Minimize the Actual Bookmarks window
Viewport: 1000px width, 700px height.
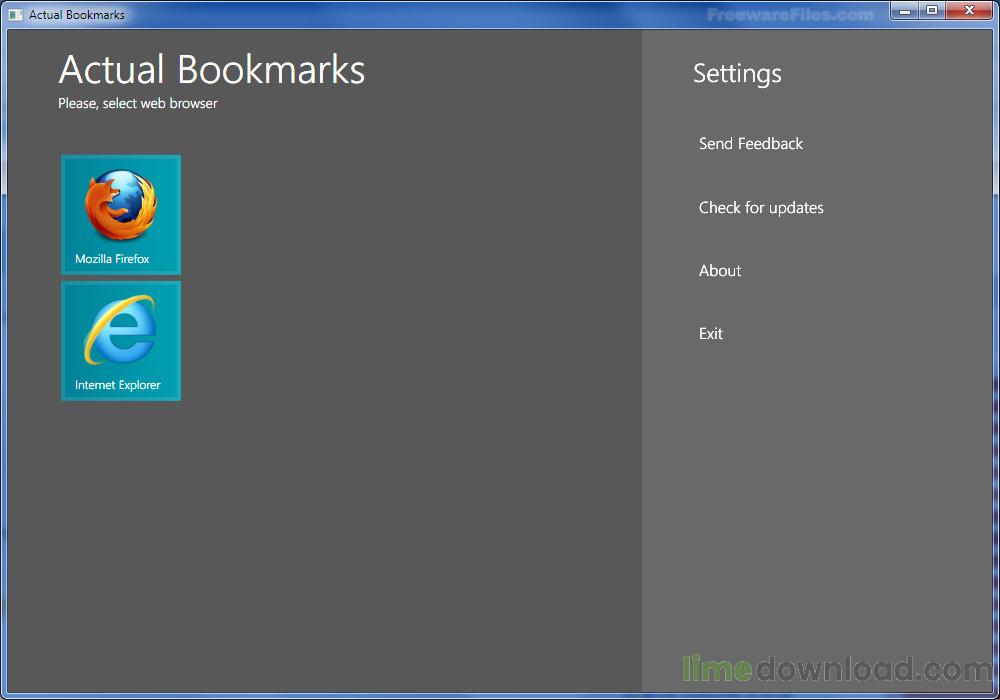(904, 11)
